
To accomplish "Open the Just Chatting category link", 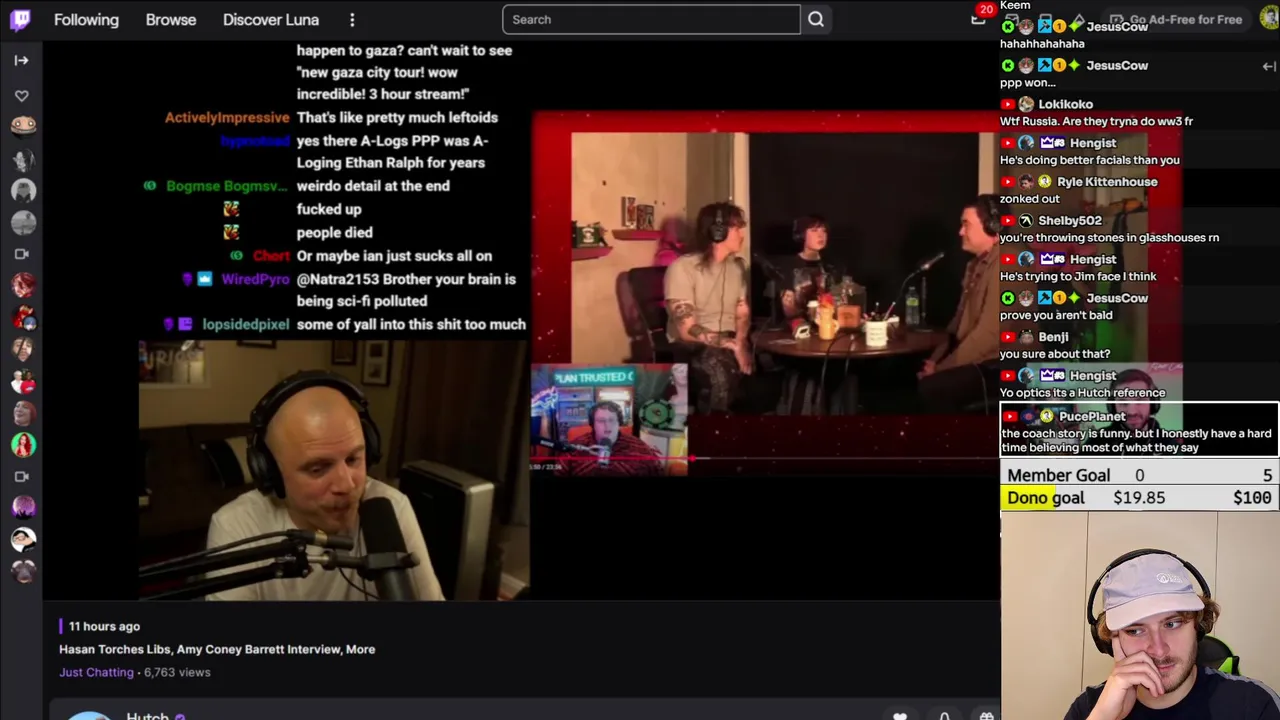I will 96,672.
